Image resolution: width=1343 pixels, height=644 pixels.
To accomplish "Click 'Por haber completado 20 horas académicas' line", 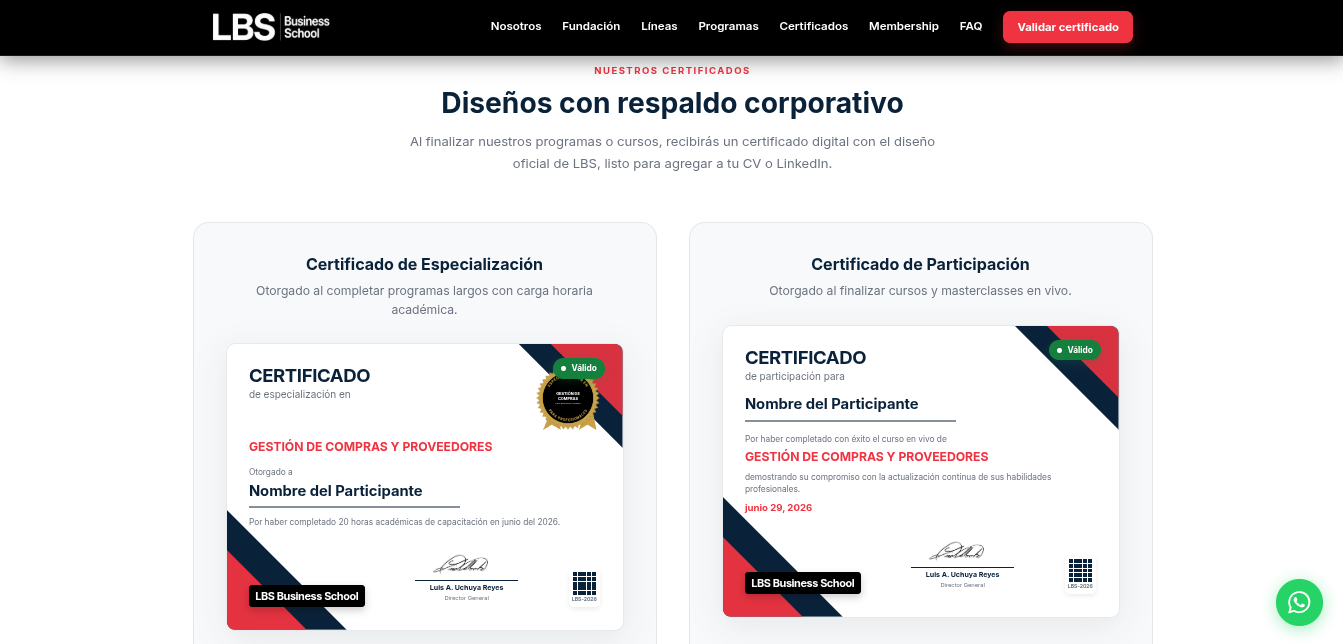I will pyautogui.click(x=404, y=522).
